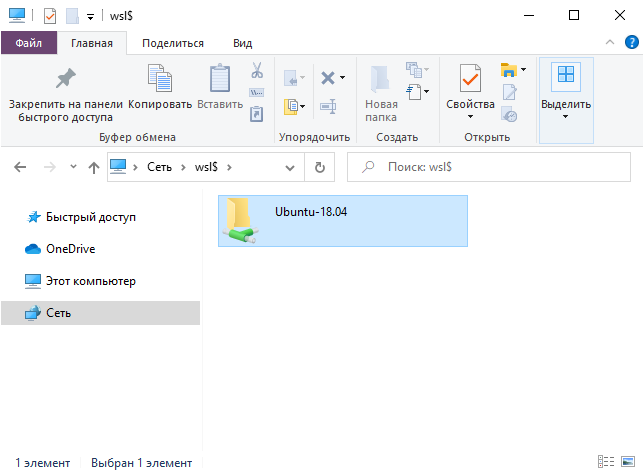Viewport: 644px width, 475px height.
Task: Click the Refresh icon beside address bar
Action: 320,167
